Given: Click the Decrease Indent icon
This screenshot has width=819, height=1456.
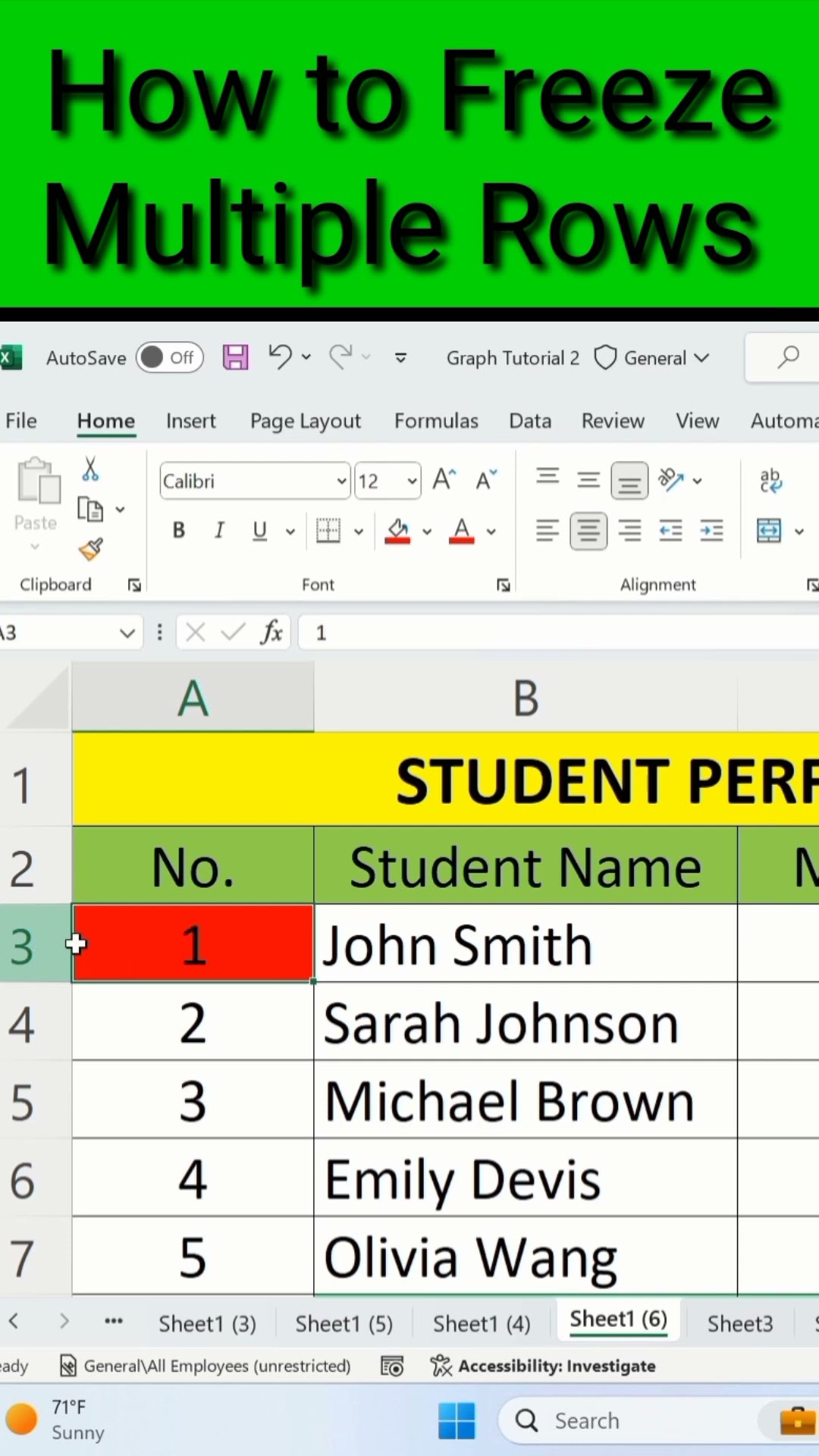Looking at the screenshot, I should (x=670, y=531).
